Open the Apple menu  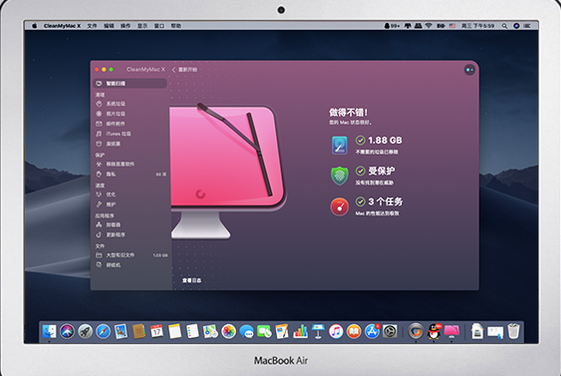35,26
